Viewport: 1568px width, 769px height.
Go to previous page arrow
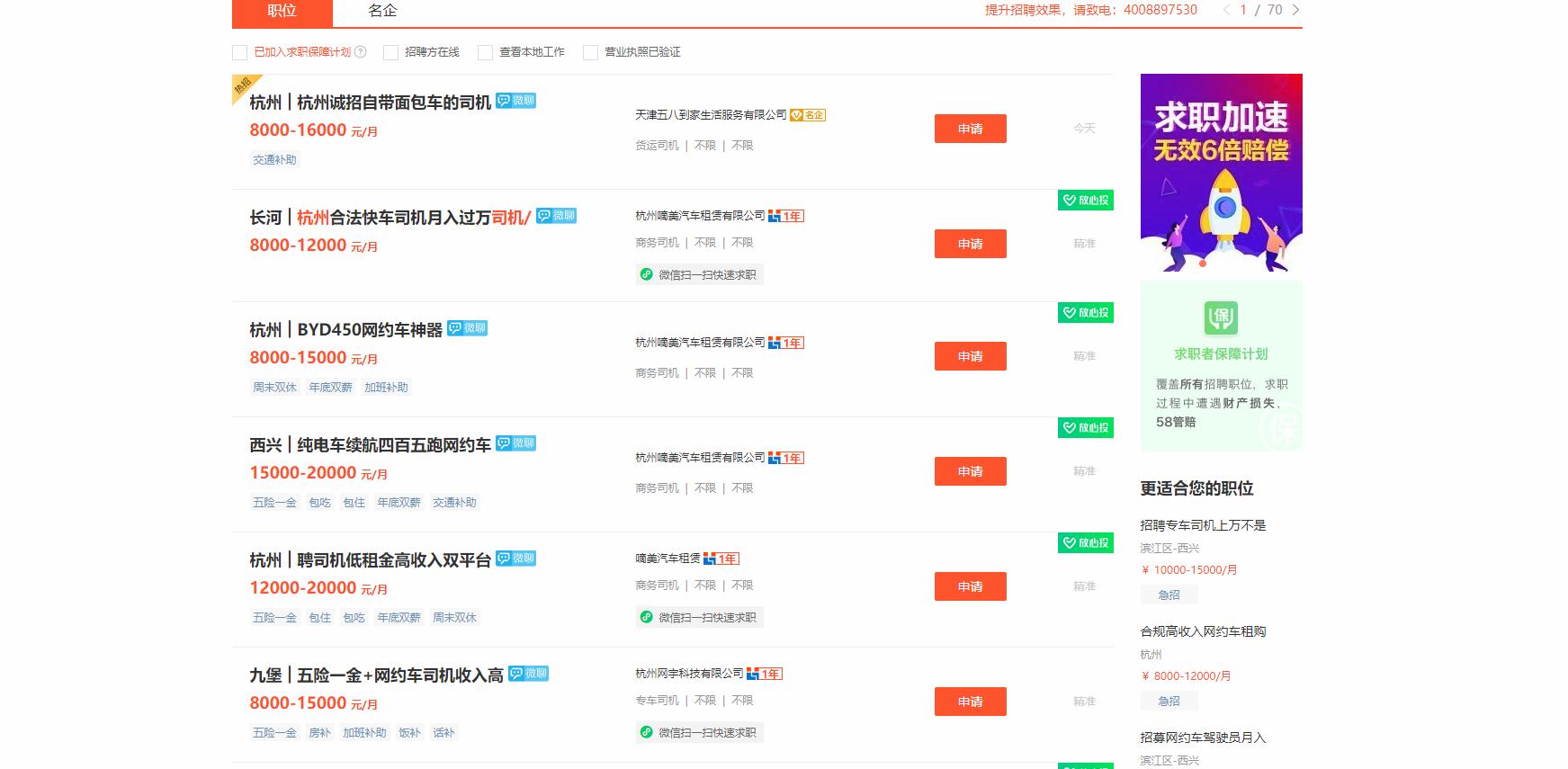click(1225, 10)
